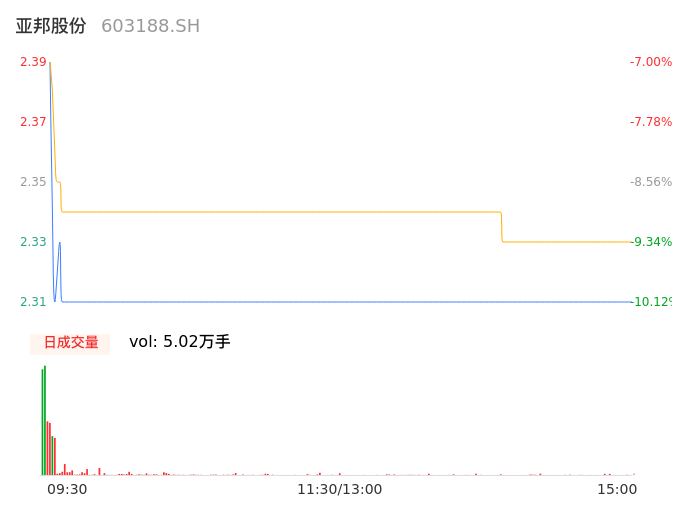This screenshot has width=686, height=524.
Task: Click the 日成交量 volume tag
Action: tap(70, 343)
